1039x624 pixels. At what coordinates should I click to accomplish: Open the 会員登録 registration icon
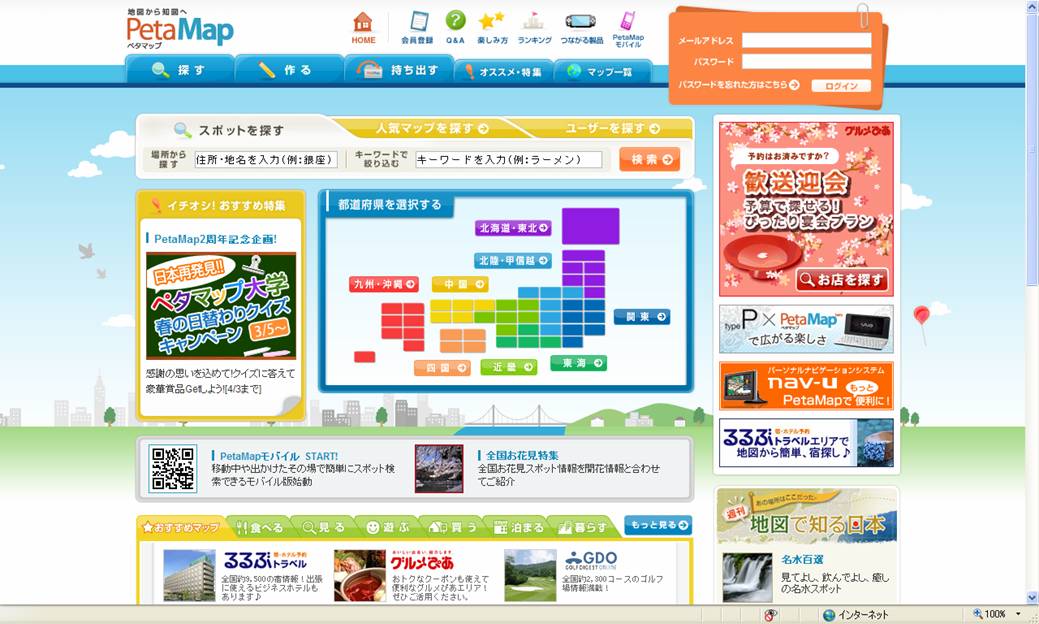click(419, 21)
